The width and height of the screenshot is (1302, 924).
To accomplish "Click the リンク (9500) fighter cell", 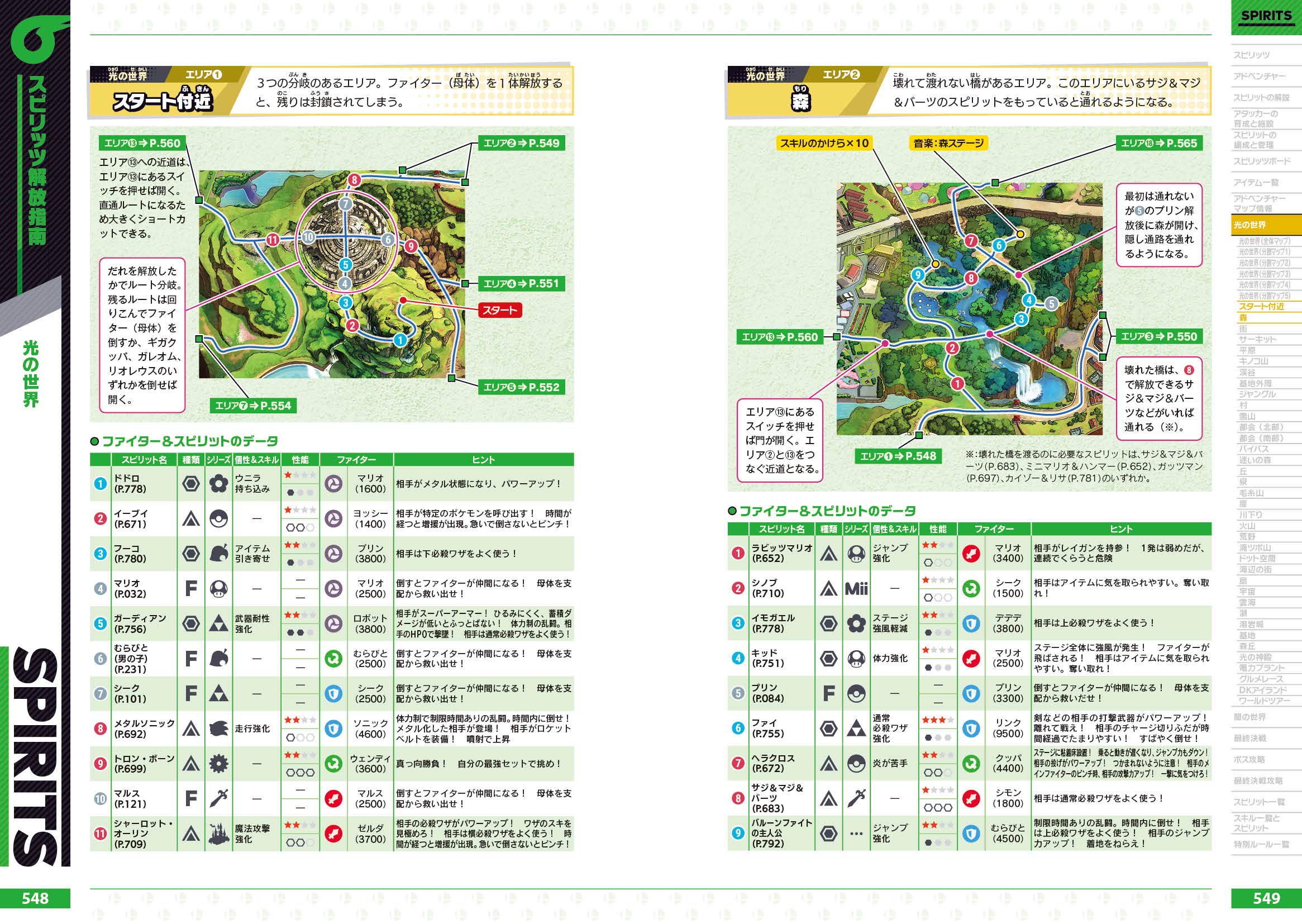I will [1008, 728].
